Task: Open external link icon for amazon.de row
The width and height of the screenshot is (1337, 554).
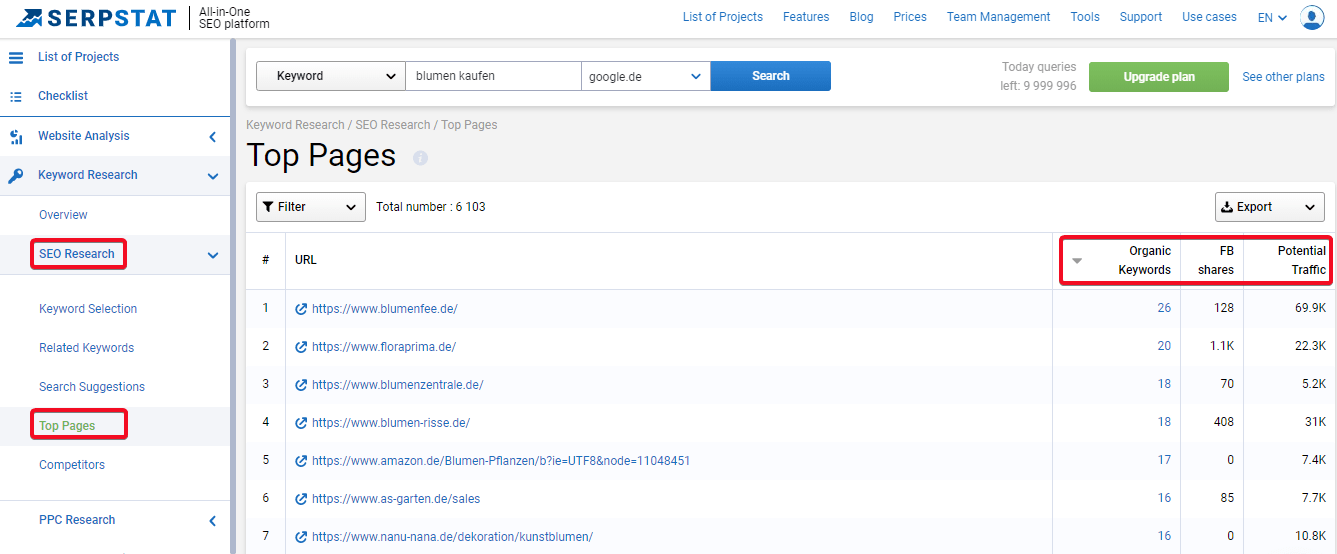Action: tap(301, 461)
